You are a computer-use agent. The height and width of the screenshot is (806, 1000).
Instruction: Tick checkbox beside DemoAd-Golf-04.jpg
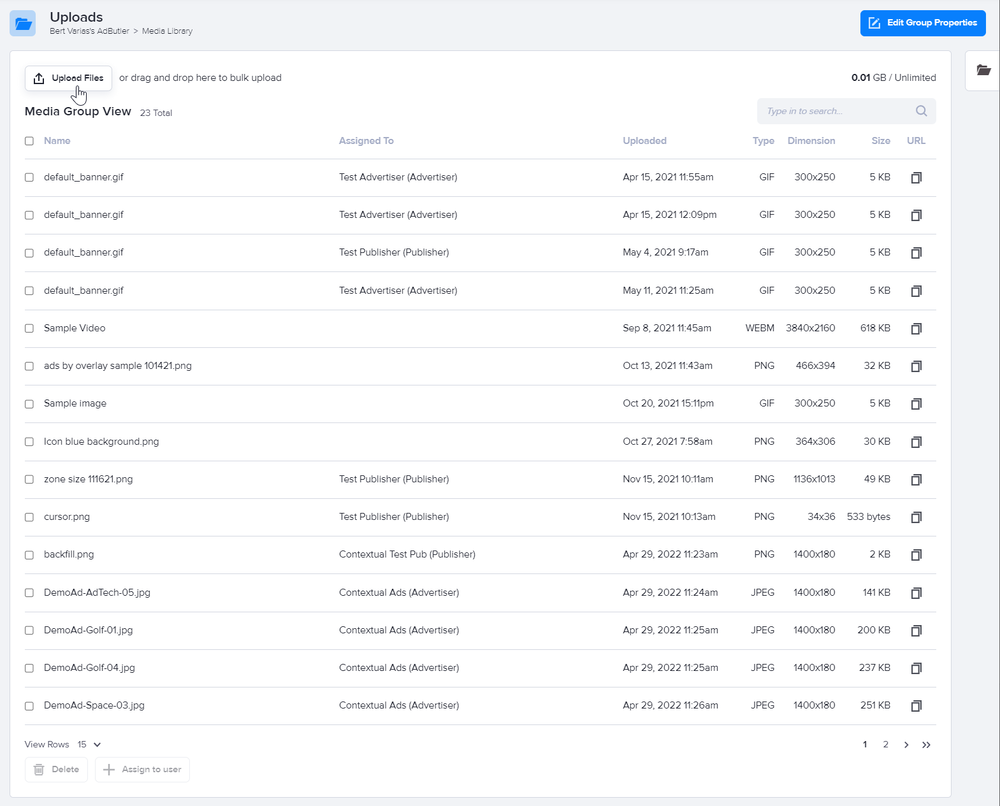(29, 668)
